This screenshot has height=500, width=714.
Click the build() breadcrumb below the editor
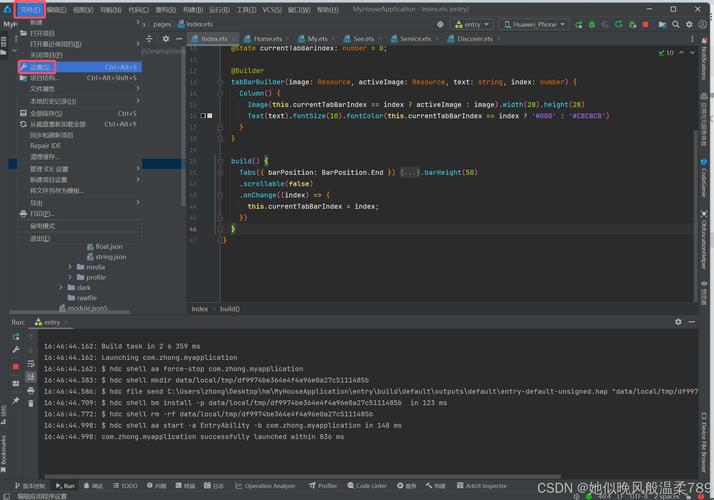230,309
